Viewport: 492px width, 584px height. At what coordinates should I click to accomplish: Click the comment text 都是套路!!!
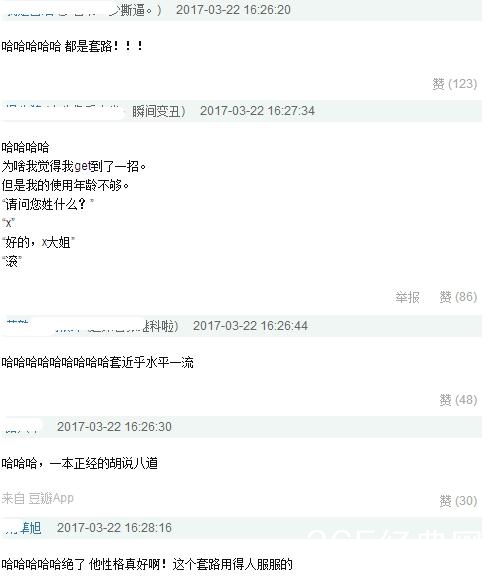click(x=104, y=47)
